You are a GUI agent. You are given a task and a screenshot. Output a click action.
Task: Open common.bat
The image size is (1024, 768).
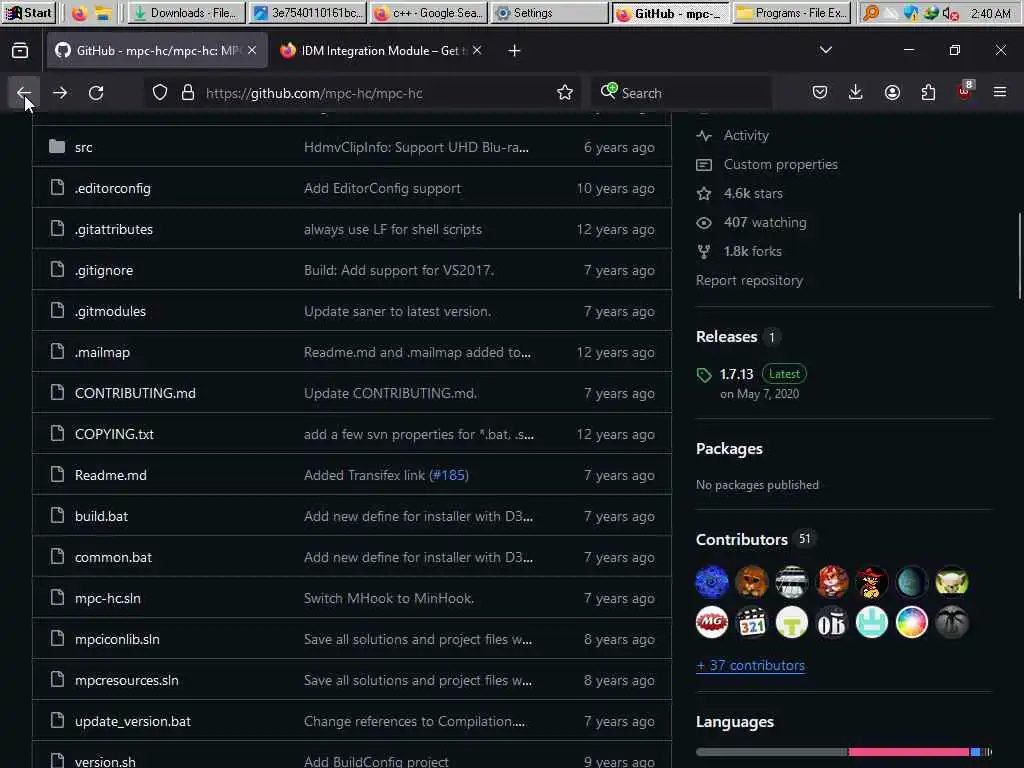tap(113, 558)
